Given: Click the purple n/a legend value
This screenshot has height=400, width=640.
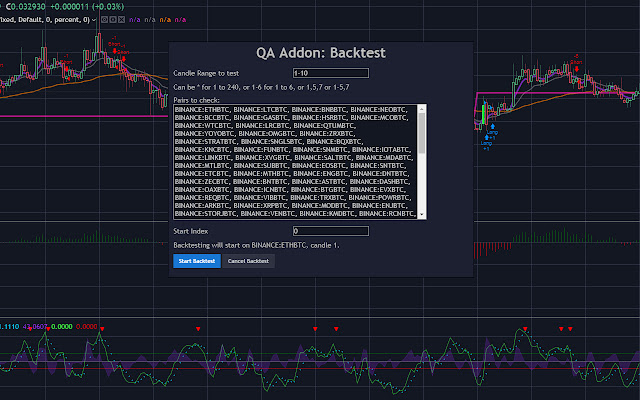Looking at the screenshot, I should (135, 20).
